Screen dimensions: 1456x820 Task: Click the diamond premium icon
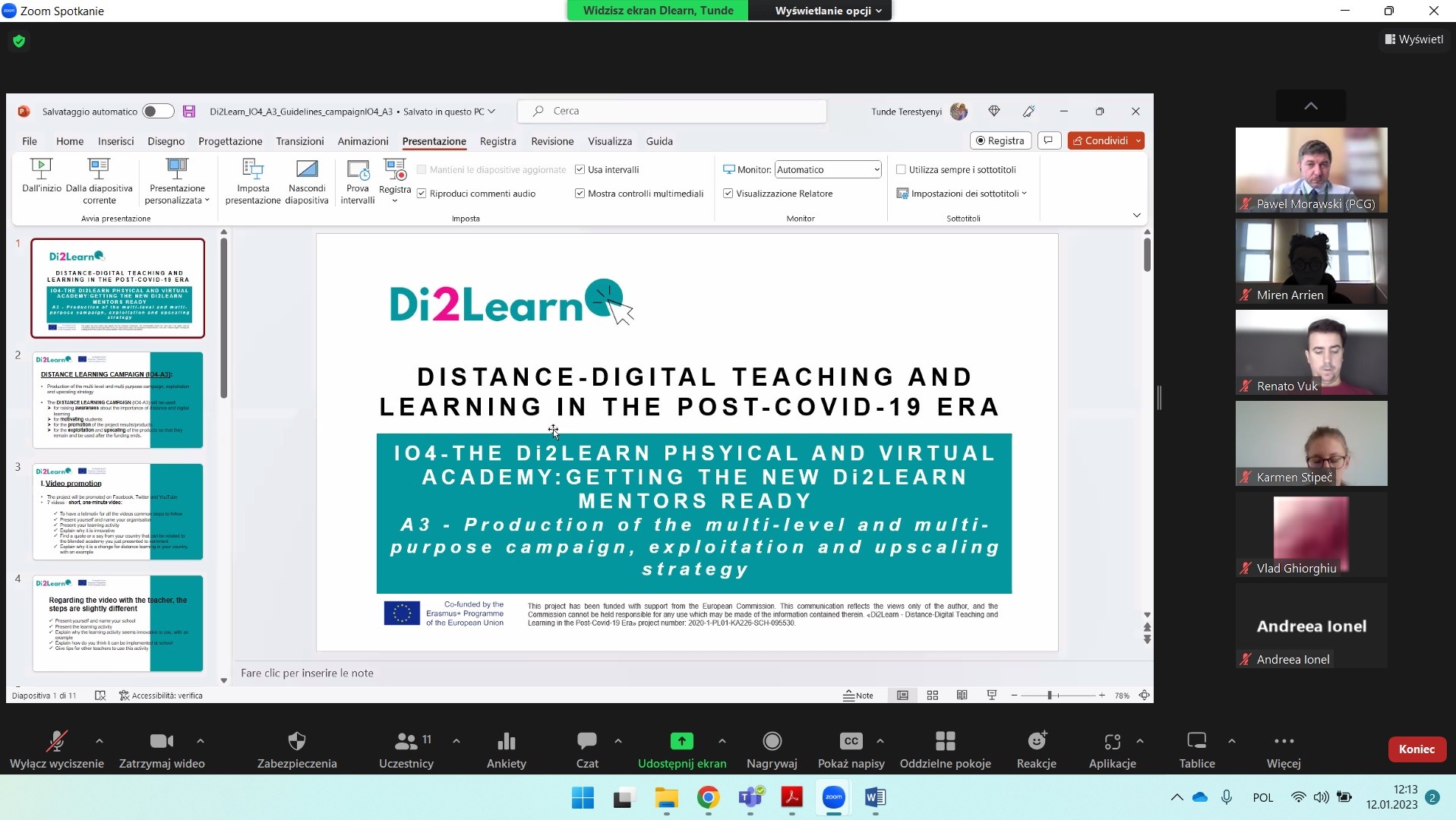[994, 112]
